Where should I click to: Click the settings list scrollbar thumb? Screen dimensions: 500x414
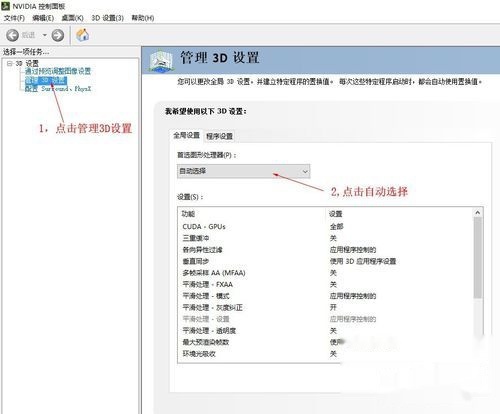coord(478,258)
